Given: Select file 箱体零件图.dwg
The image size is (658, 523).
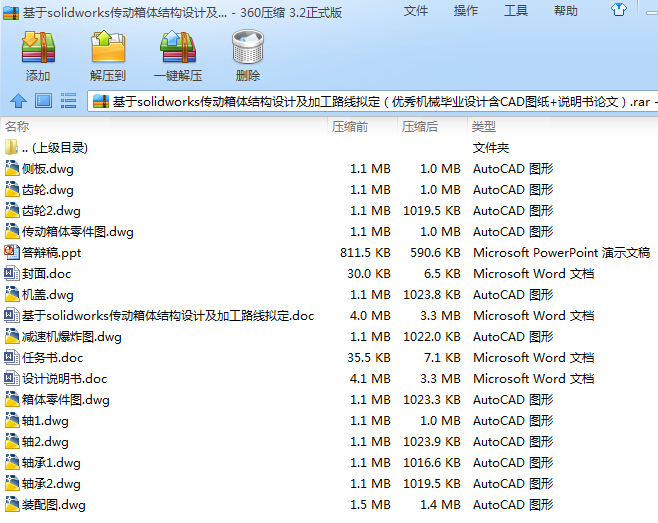Looking at the screenshot, I should [x=66, y=400].
